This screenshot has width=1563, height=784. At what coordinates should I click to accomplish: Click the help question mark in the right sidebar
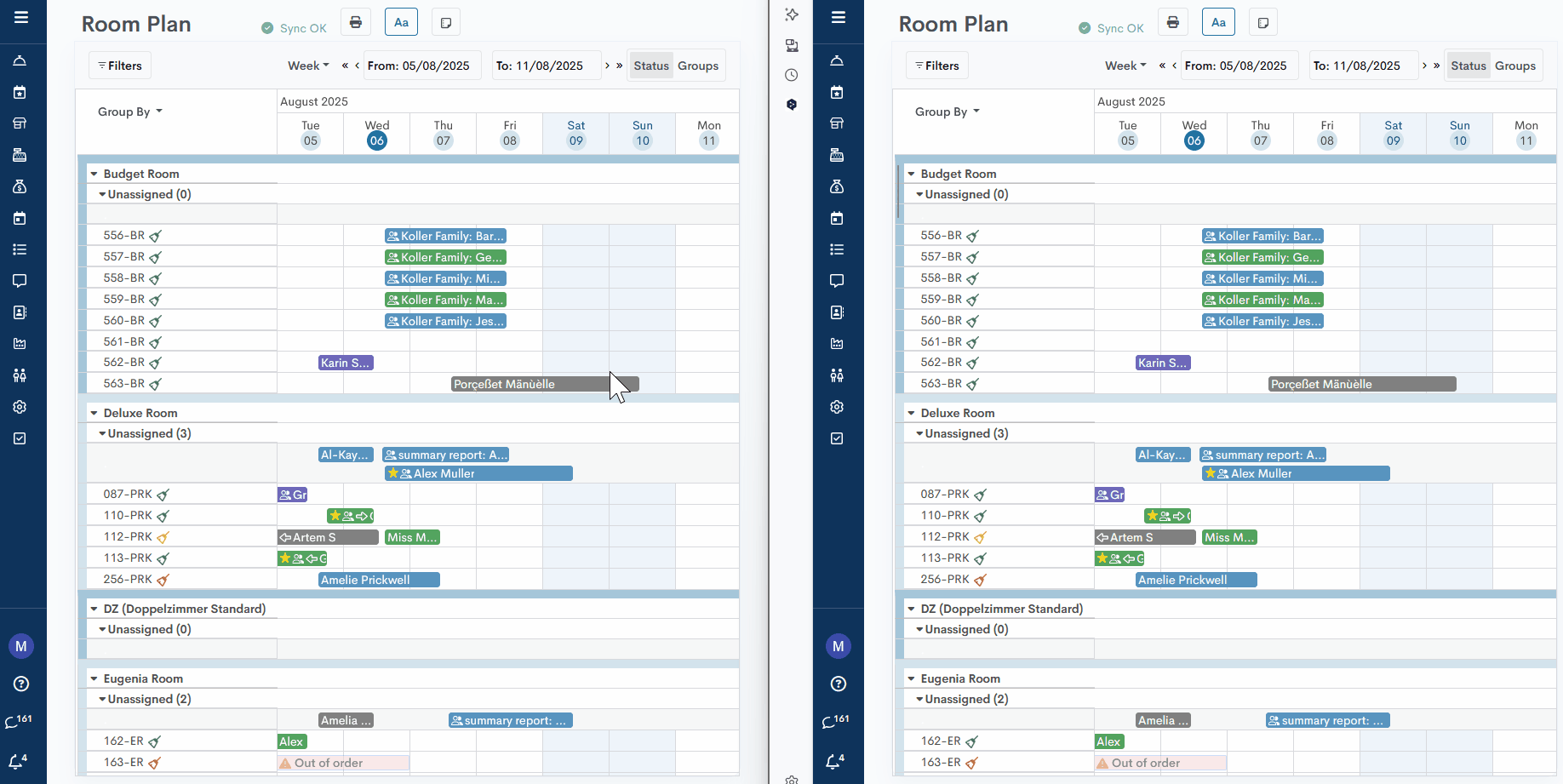point(838,684)
